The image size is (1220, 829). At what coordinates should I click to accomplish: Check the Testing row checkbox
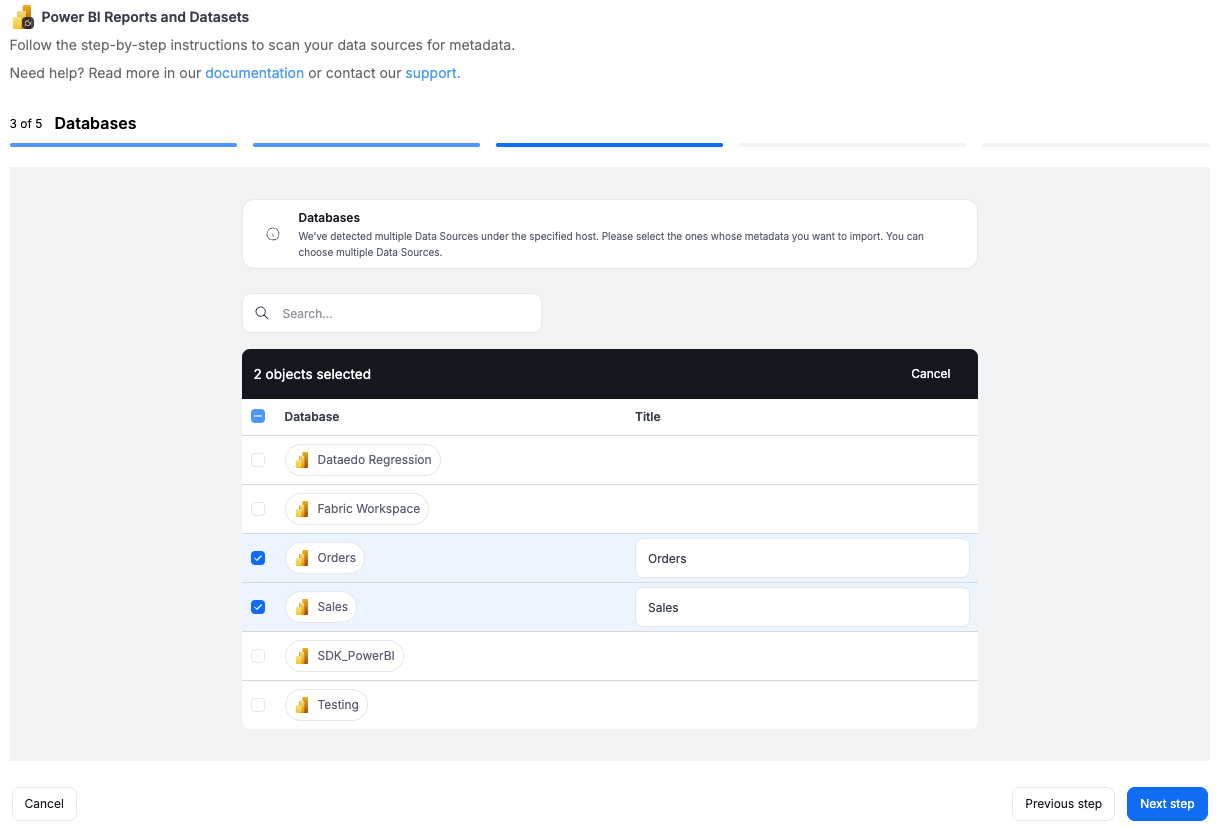pyautogui.click(x=258, y=705)
